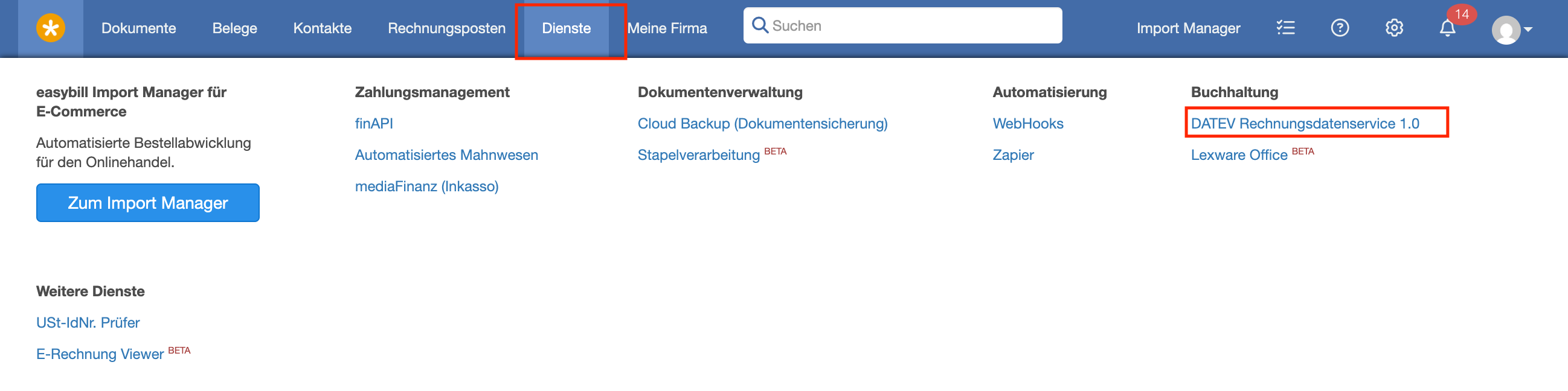Screen dimensions: 1568x391
Task: Open Cloud Backup (Dokumentensicherung)
Action: point(762,124)
